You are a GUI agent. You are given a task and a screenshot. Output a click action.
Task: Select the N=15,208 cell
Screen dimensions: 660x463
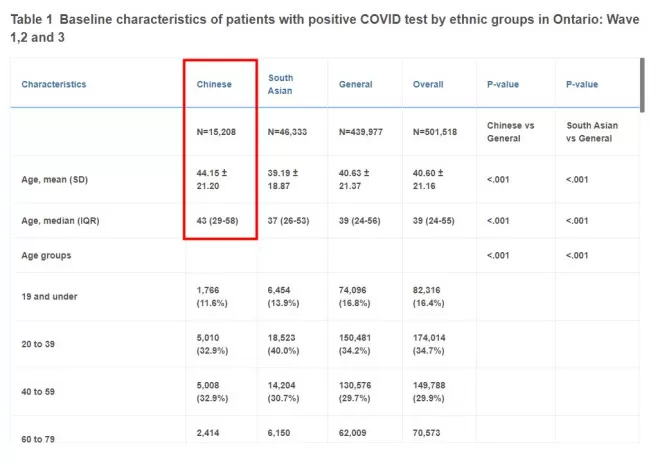coord(216,132)
